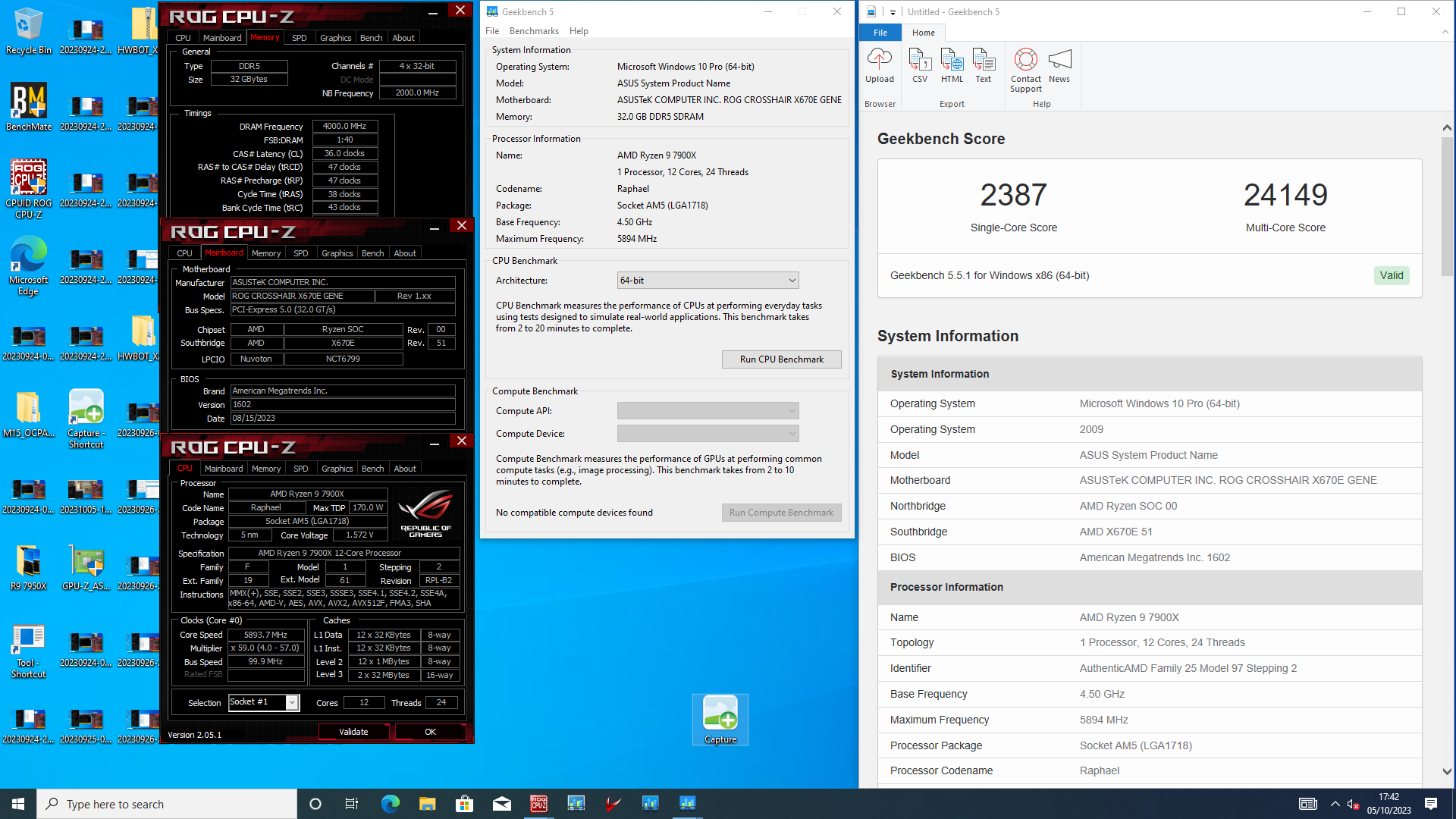
Task: Open the Compute Device dropdown
Action: (x=708, y=434)
